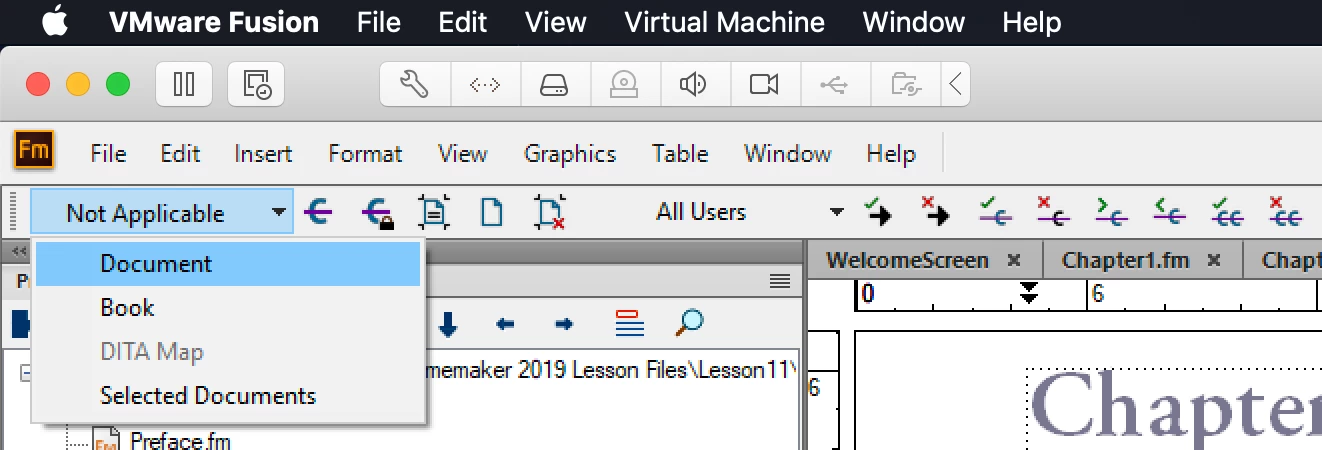Click the blue left arrow icon
1322x450 pixels.
506,323
